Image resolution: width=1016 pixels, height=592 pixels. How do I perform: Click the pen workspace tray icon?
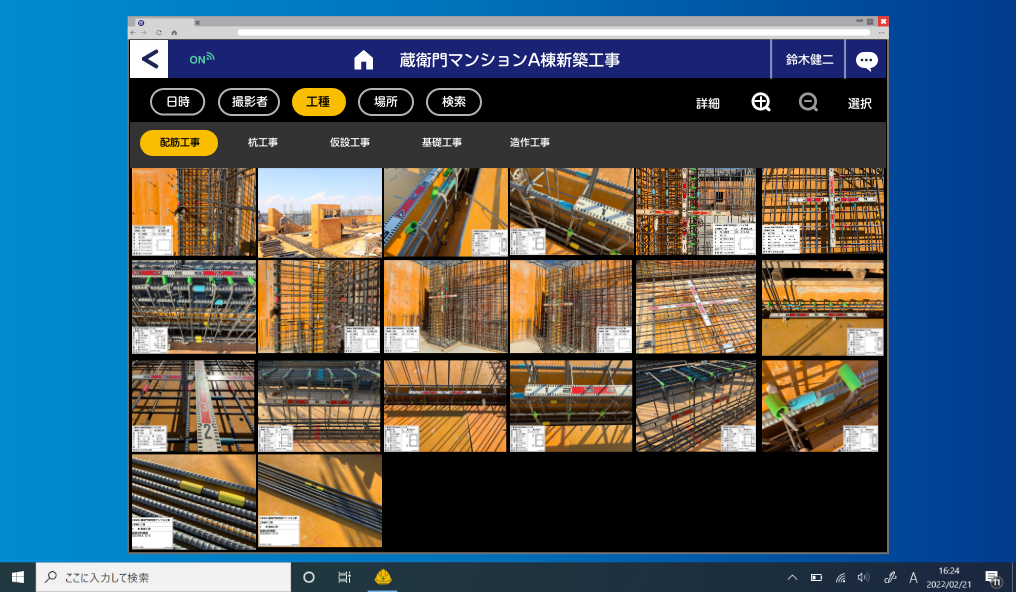(x=890, y=577)
